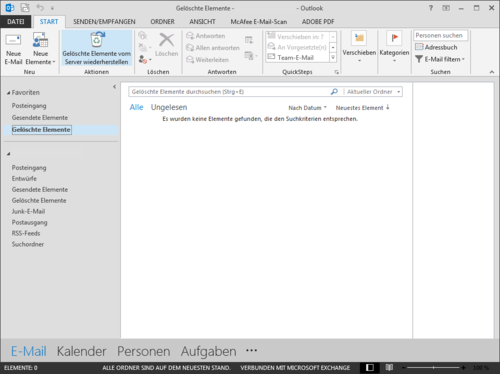Screen dimensions: 500x374
Task: Switch to Kalender view
Action: pyautogui.click(x=81, y=351)
